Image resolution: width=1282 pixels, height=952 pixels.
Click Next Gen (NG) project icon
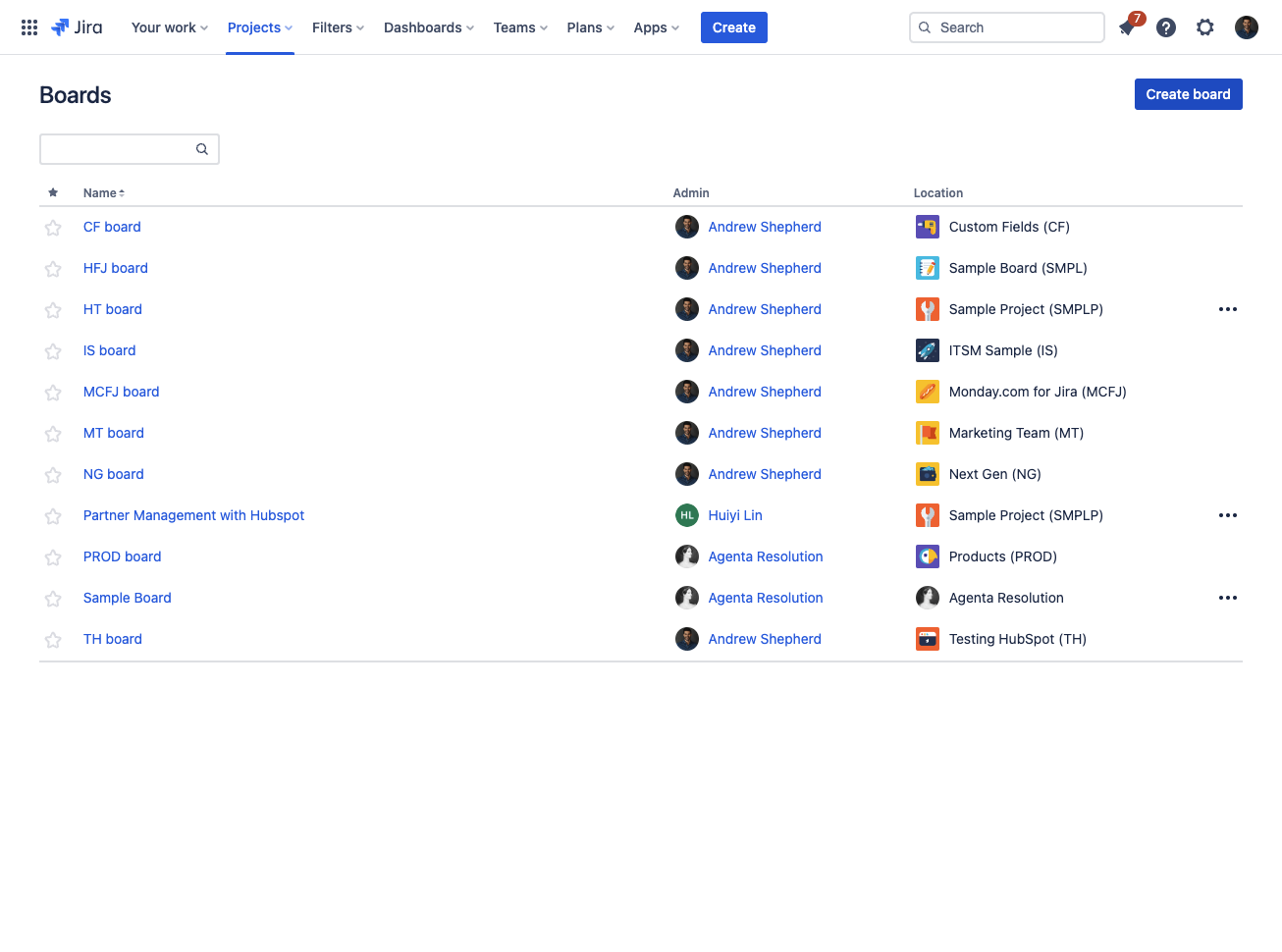point(928,474)
